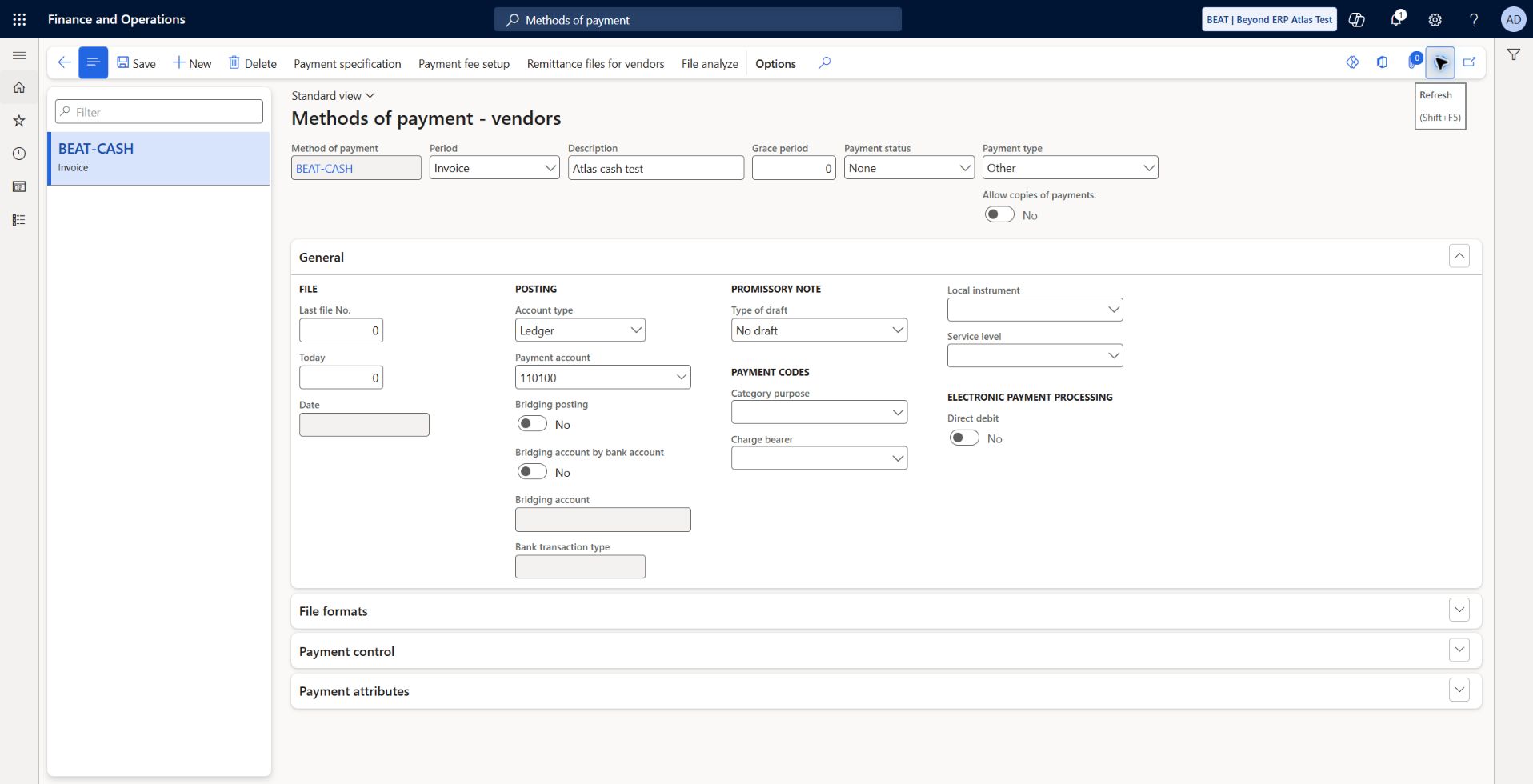Open the AD user account avatar
Image resolution: width=1533 pixels, height=784 pixels.
1513,19
